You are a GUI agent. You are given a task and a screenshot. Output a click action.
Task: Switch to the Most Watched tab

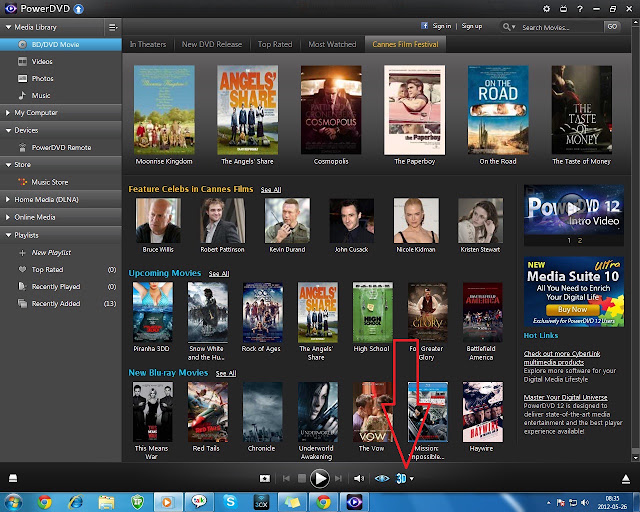point(332,44)
